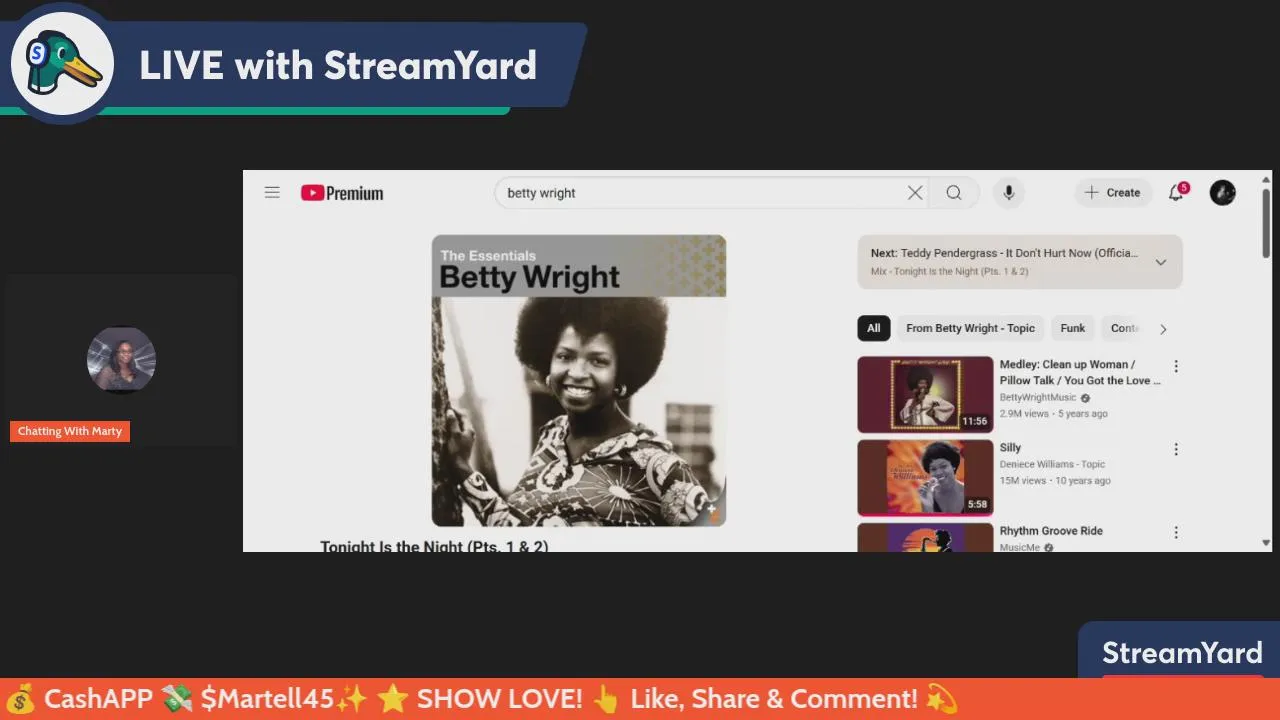Select the All filter chip
The image size is (1280, 720).
pos(873,328)
